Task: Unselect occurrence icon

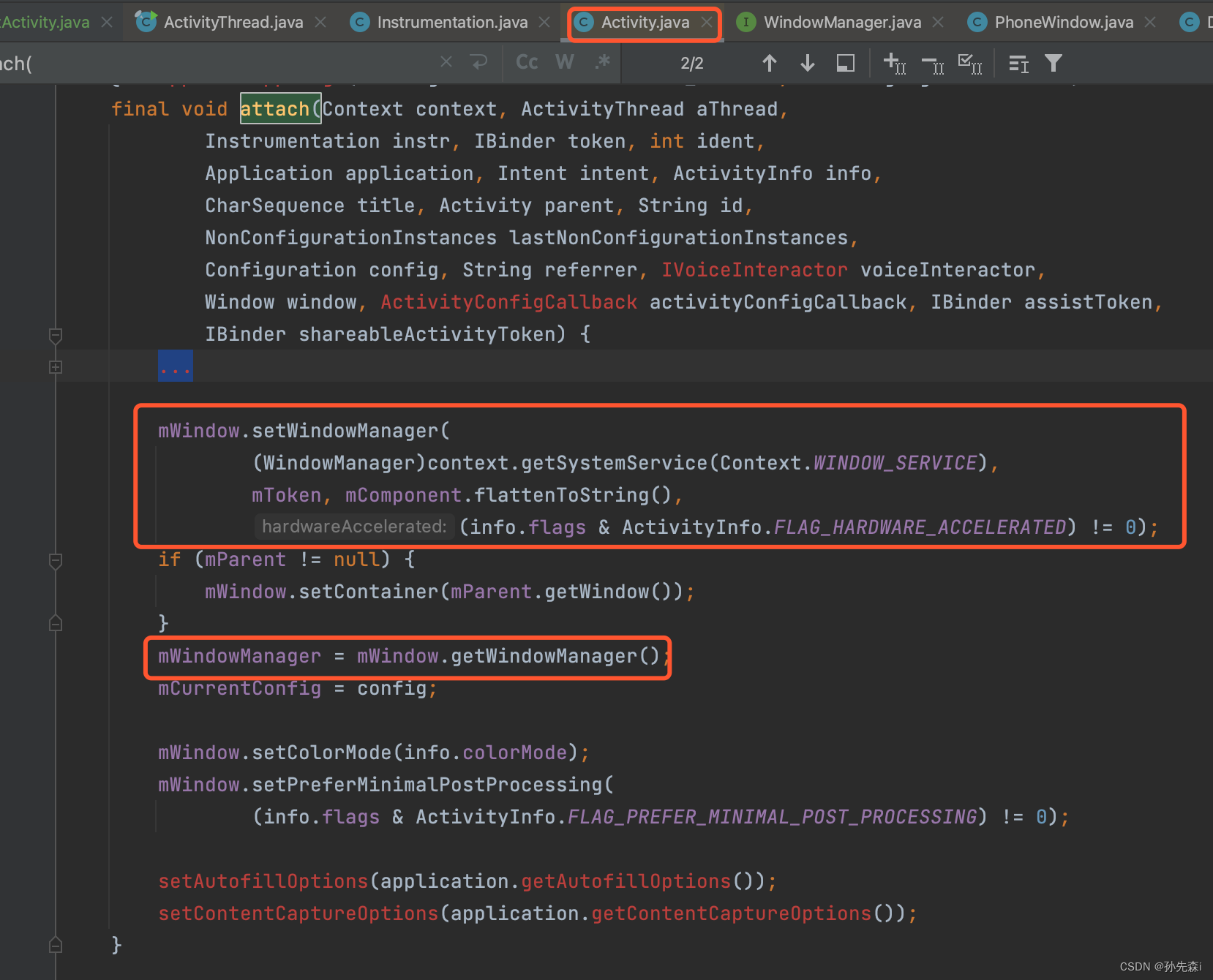Action: (x=933, y=64)
